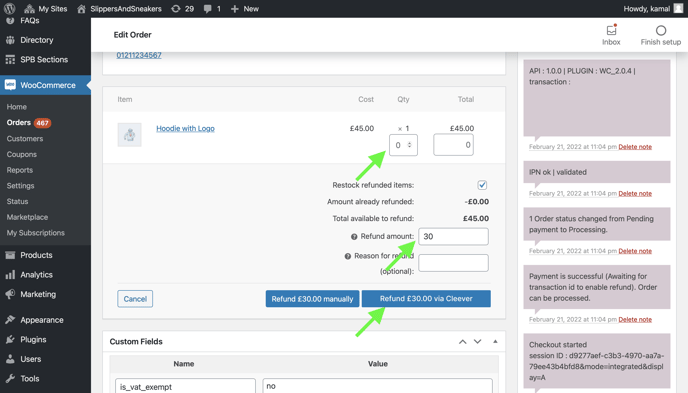Click the WooCommerce logo icon
688x393 pixels.
click(10, 85)
